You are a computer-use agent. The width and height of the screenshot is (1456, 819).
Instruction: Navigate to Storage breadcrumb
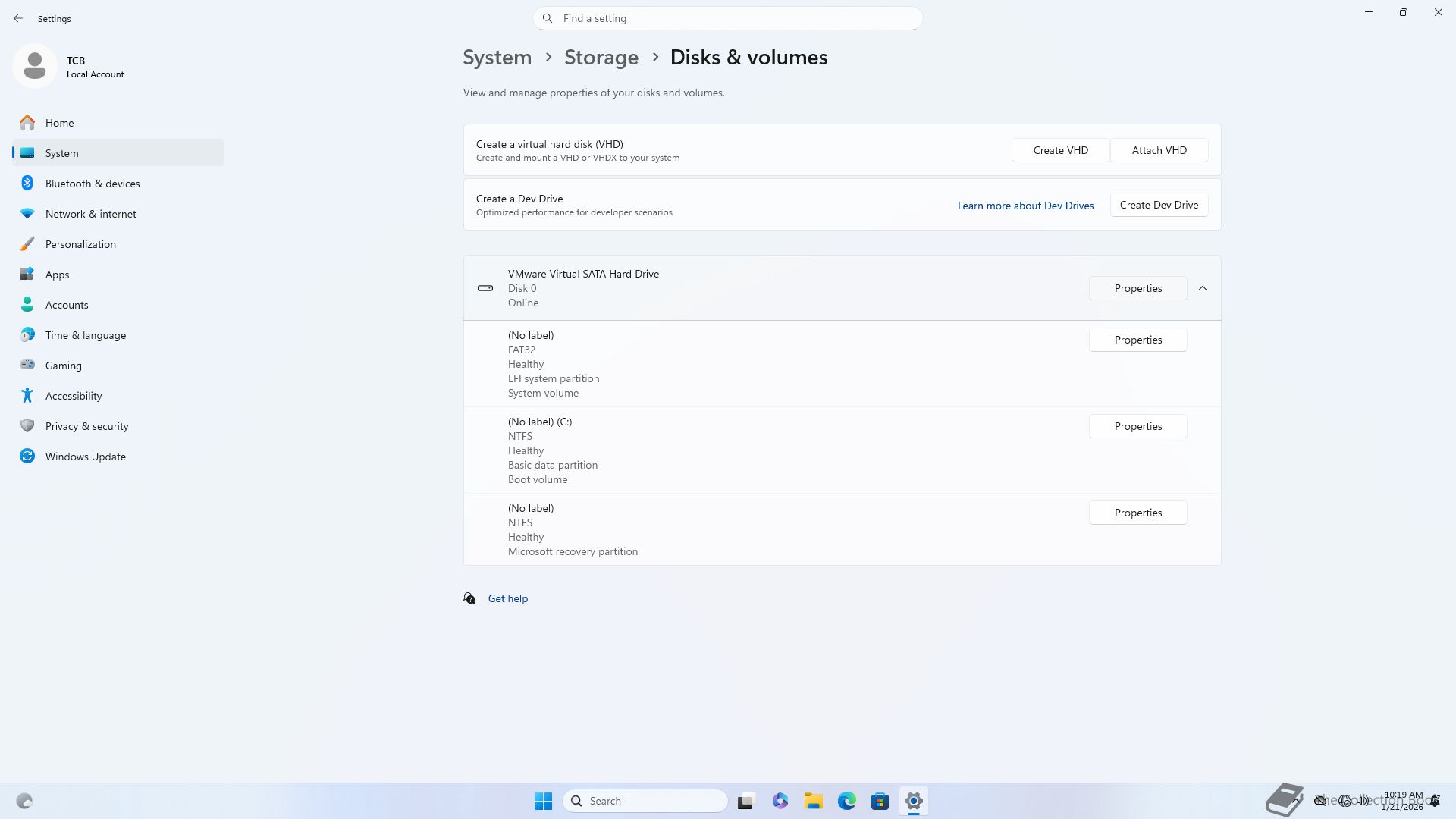coord(601,58)
